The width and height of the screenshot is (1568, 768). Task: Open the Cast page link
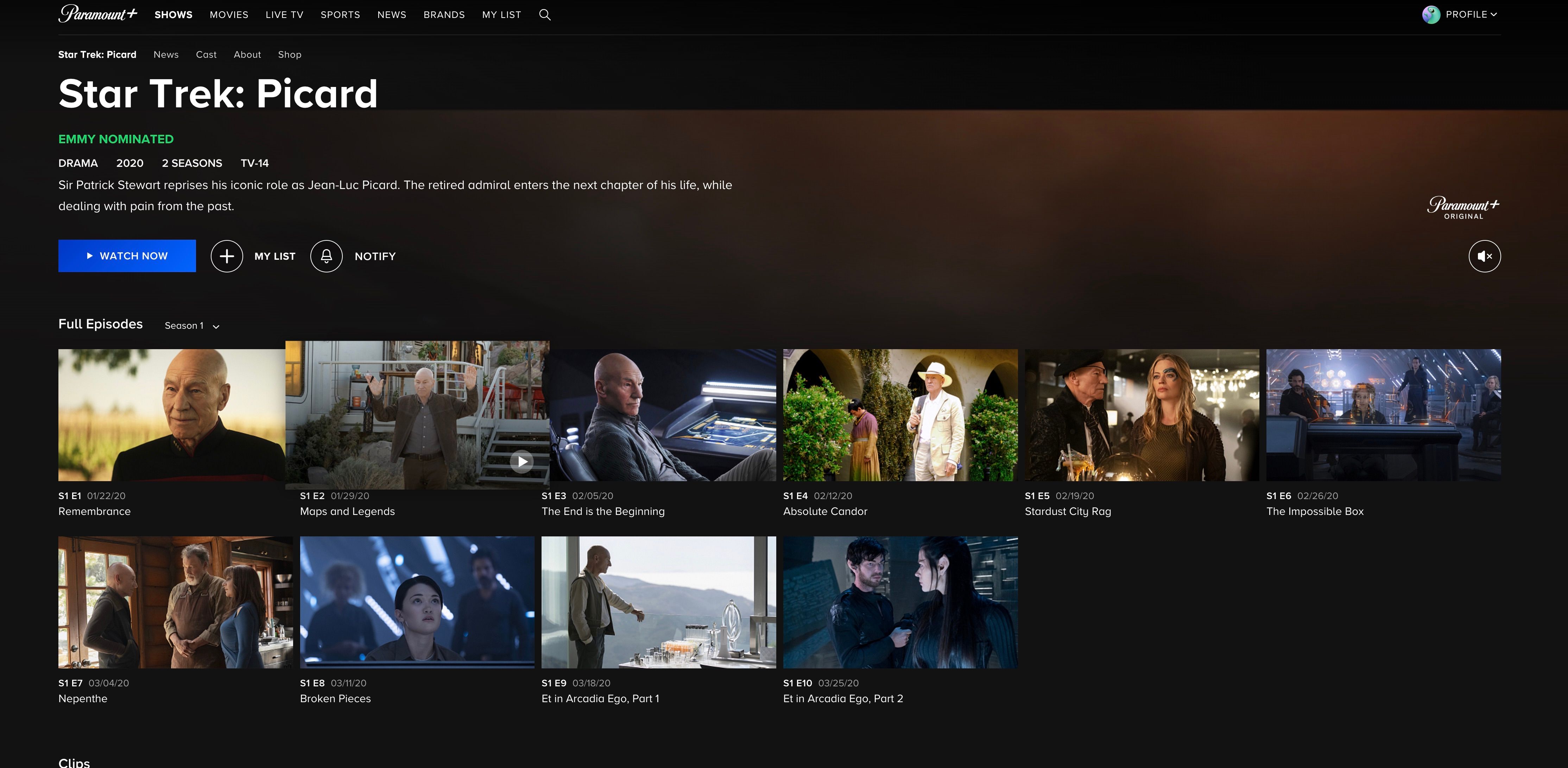(206, 54)
